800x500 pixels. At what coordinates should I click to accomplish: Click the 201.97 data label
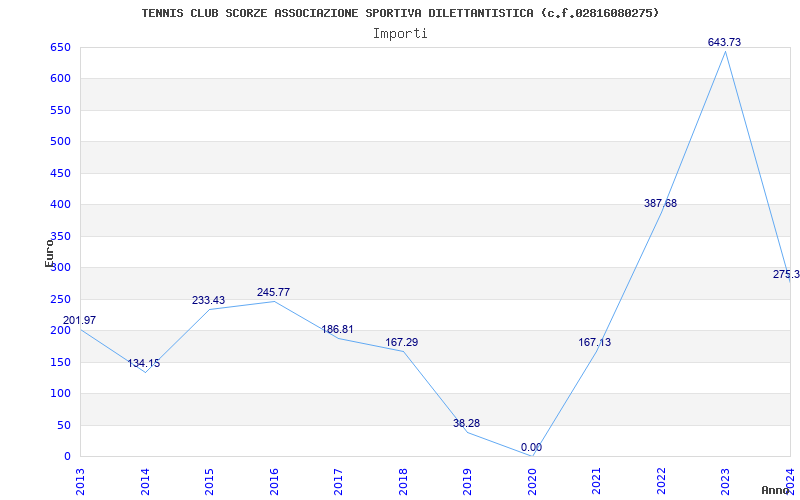(x=80, y=321)
